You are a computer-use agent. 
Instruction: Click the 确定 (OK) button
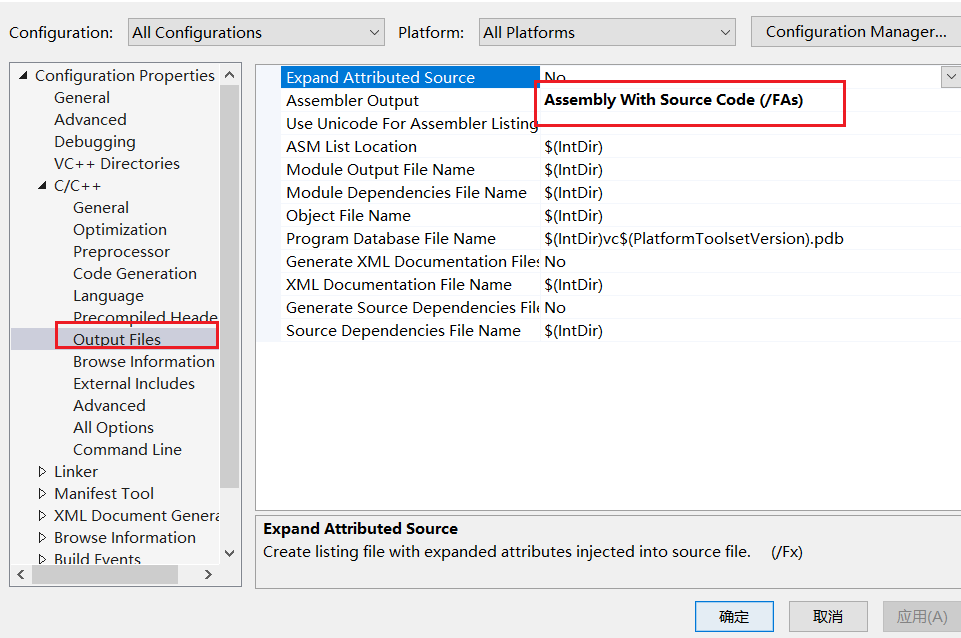click(x=734, y=616)
